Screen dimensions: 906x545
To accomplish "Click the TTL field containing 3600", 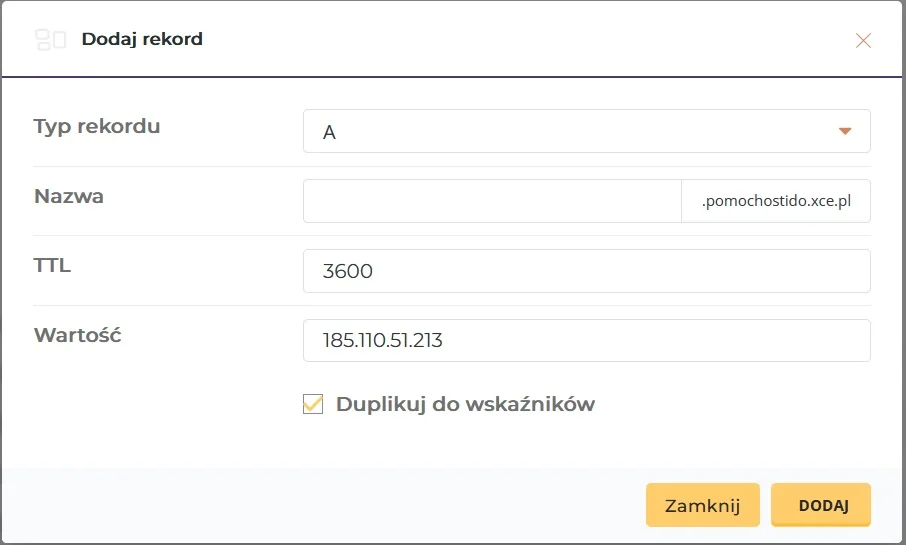I will coord(586,270).
